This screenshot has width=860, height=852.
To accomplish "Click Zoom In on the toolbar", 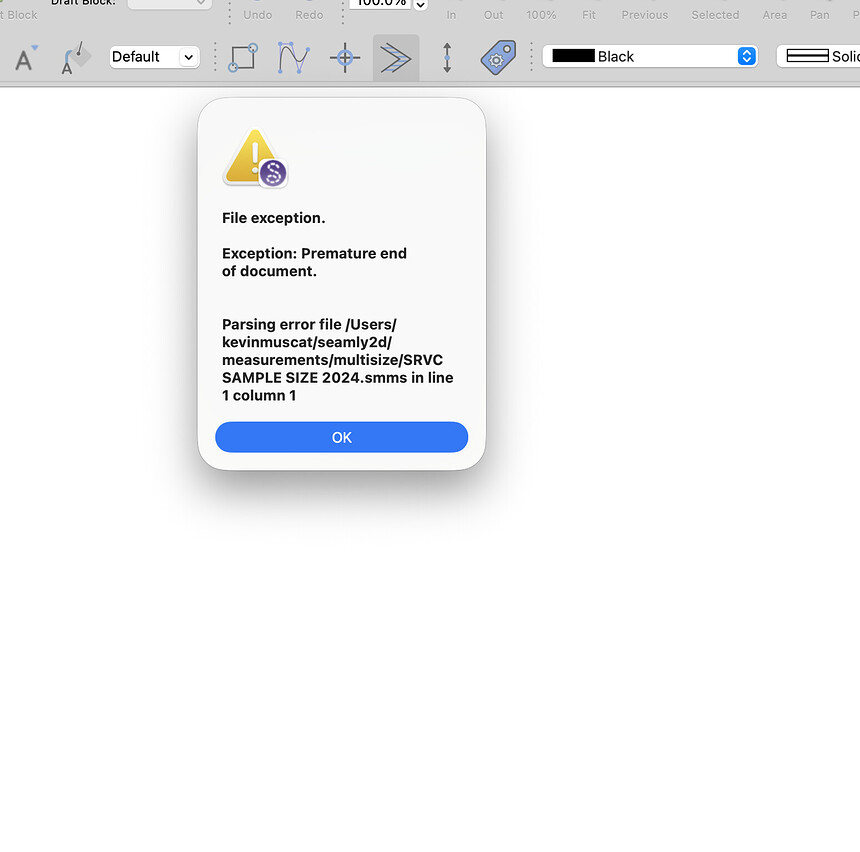I will [x=451, y=15].
